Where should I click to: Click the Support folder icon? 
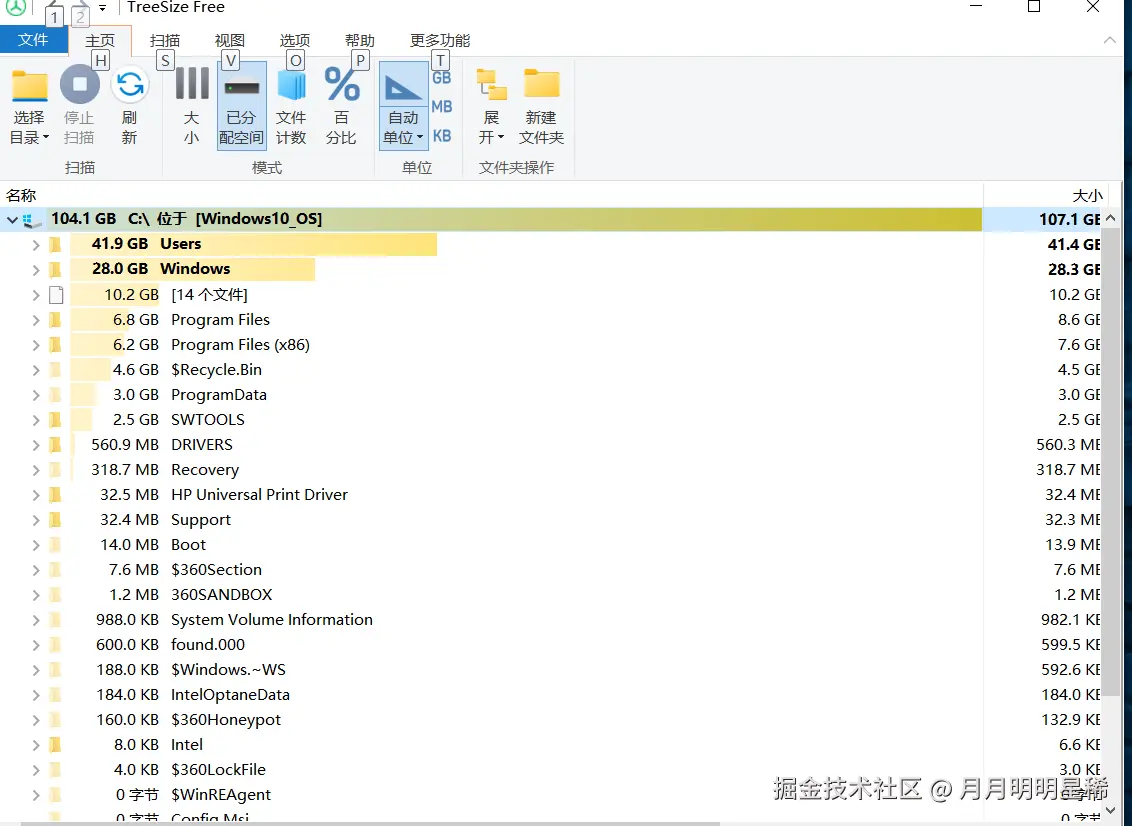pyautogui.click(x=56, y=520)
